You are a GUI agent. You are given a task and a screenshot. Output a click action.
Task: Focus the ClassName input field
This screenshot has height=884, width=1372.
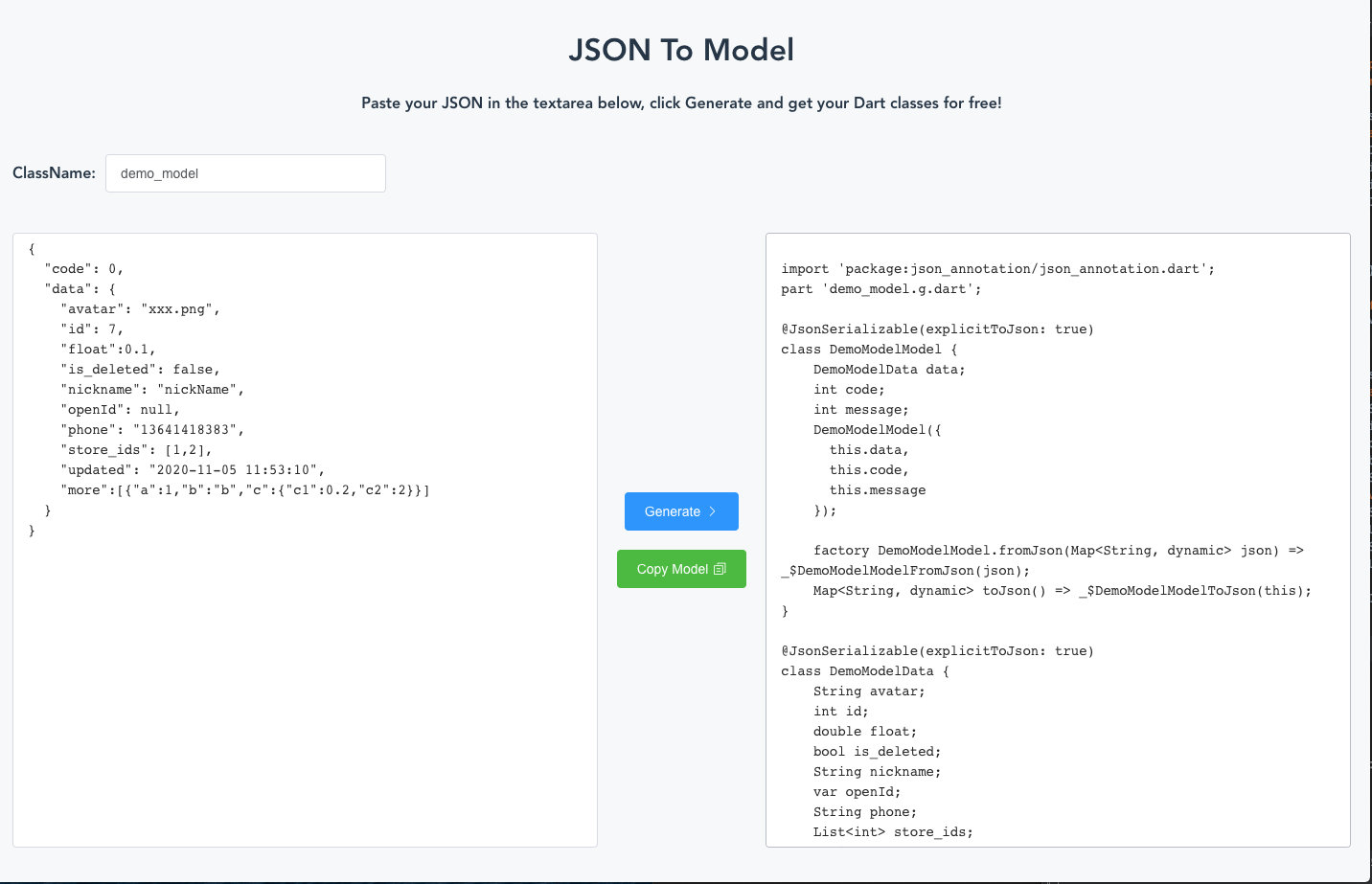pyautogui.click(x=245, y=173)
